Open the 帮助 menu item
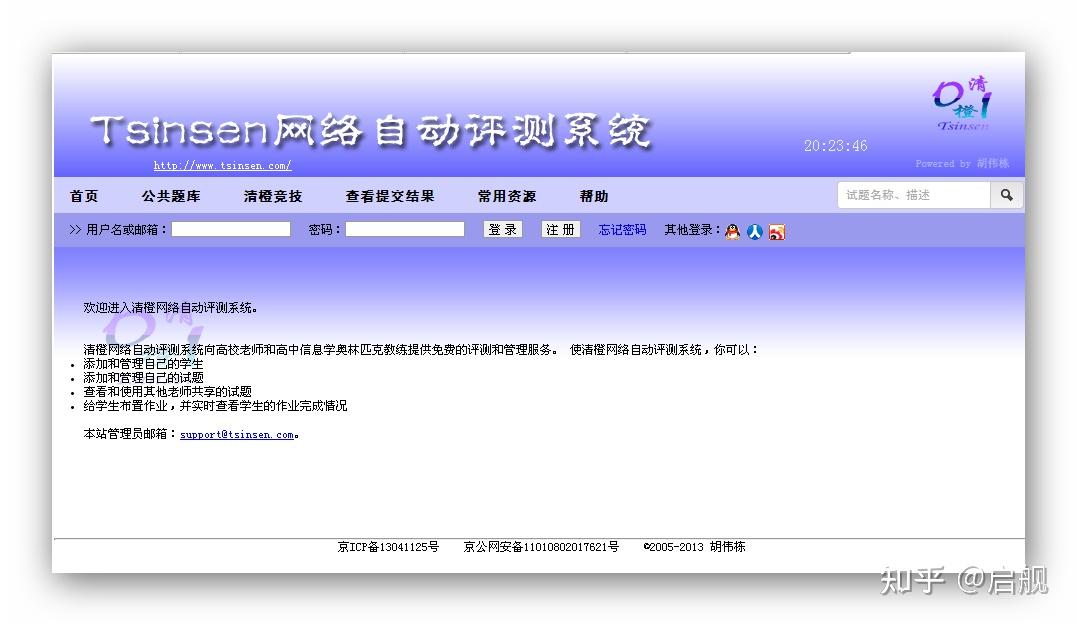Image resolution: width=1077 pixels, height=625 pixels. (594, 196)
